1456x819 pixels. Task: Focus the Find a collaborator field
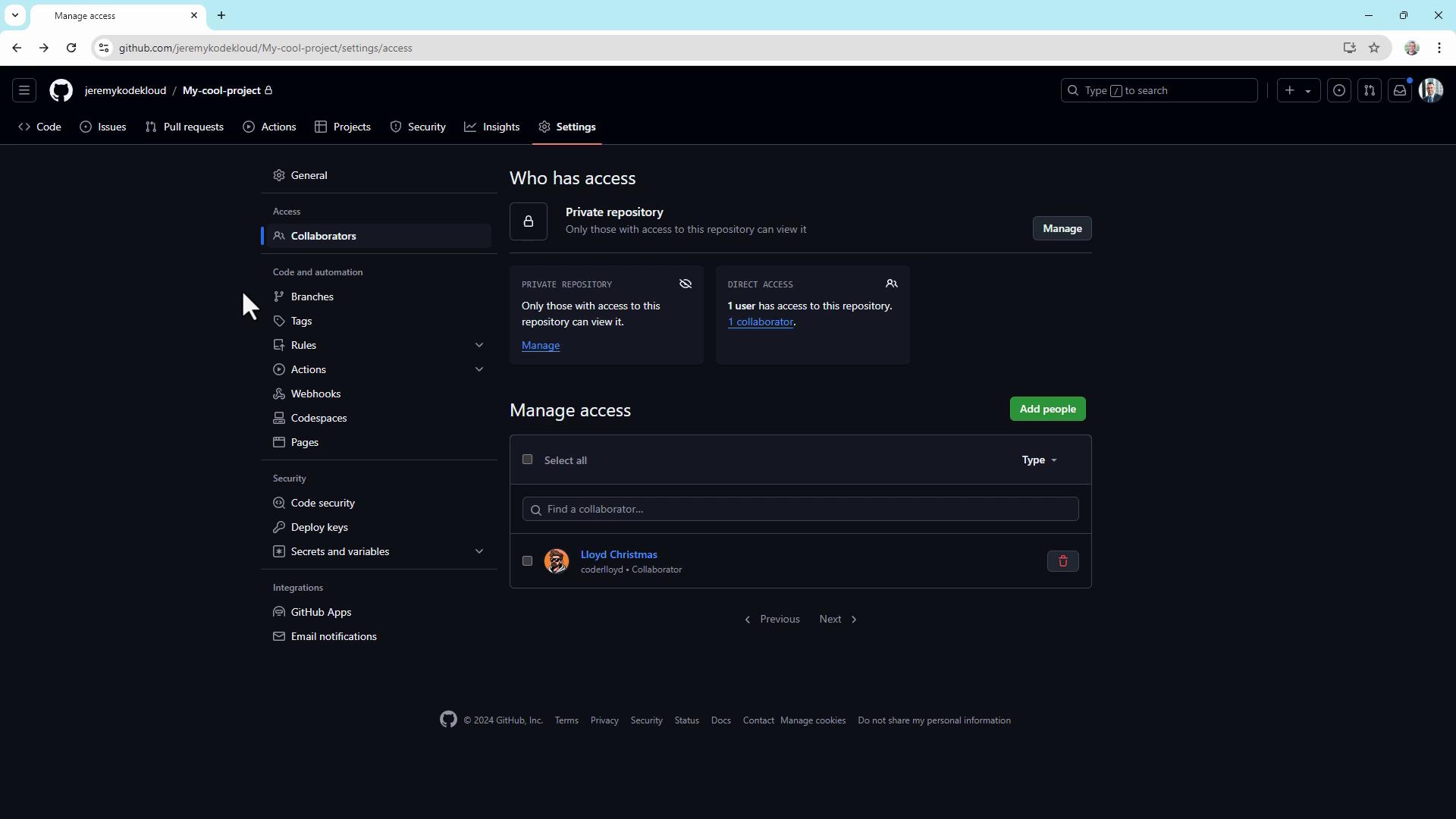click(x=800, y=509)
